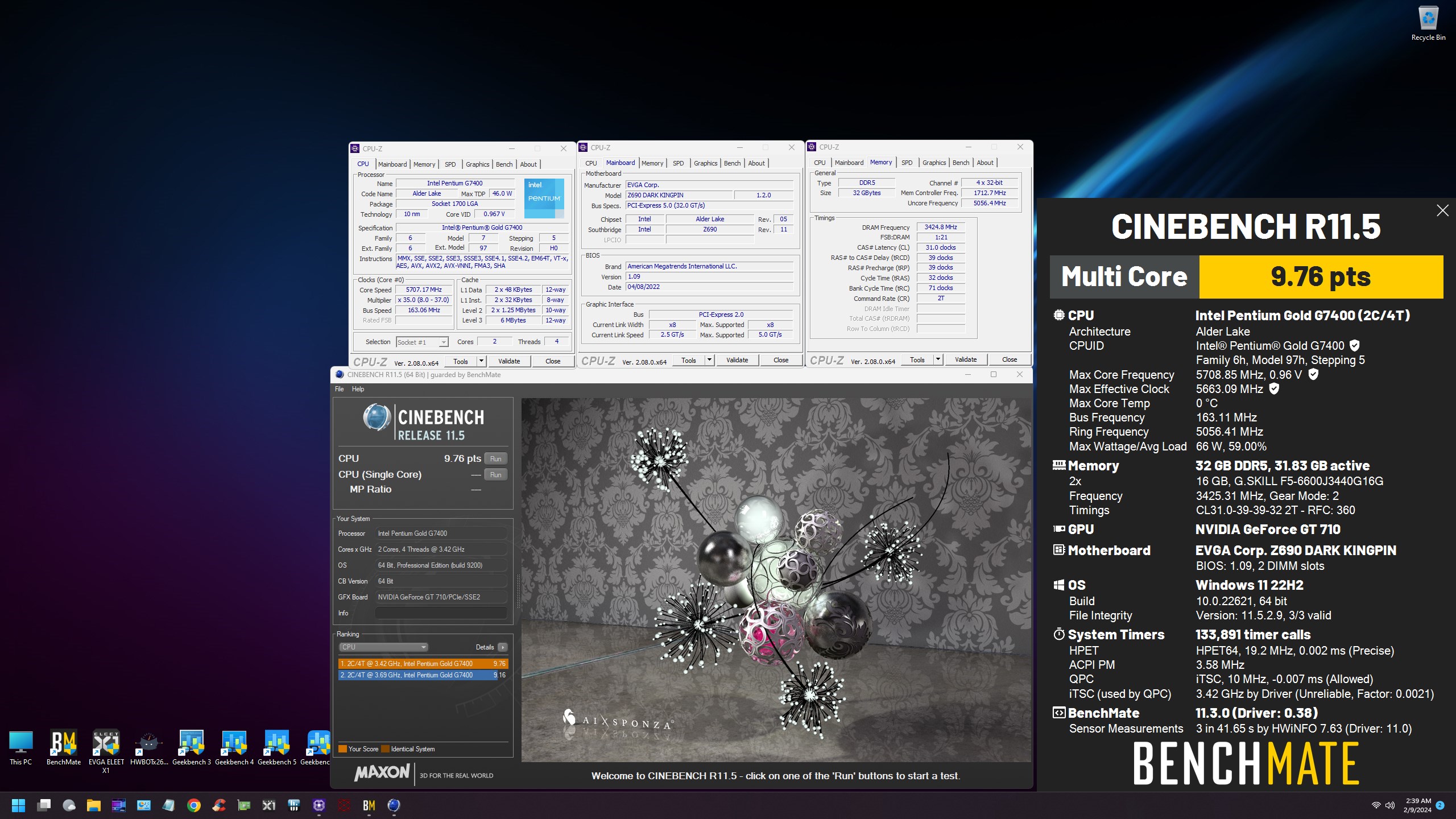Click the Core Speed 5707.17 MHz value

[424, 290]
